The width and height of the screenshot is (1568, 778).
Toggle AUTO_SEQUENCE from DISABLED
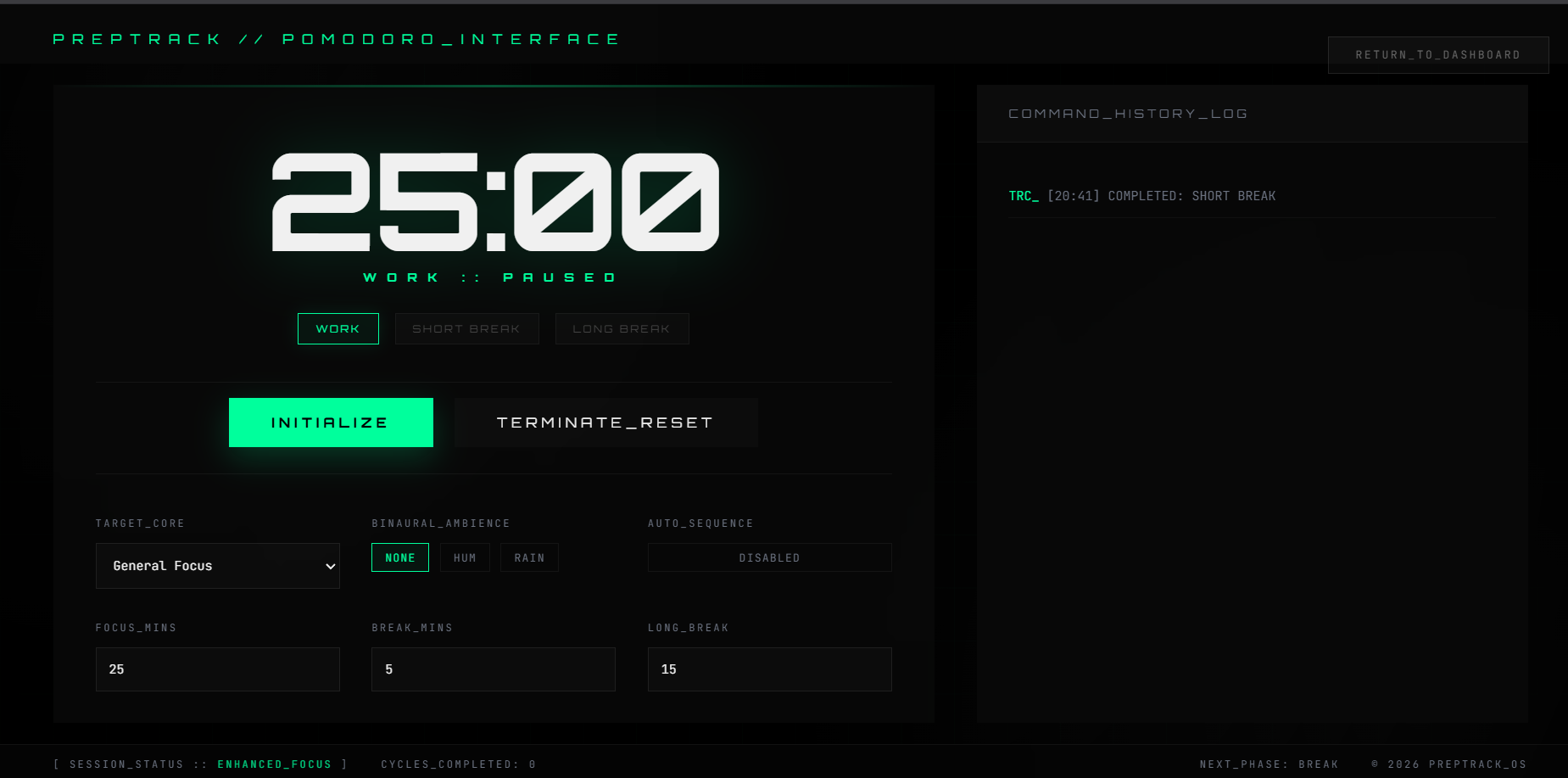tap(768, 557)
